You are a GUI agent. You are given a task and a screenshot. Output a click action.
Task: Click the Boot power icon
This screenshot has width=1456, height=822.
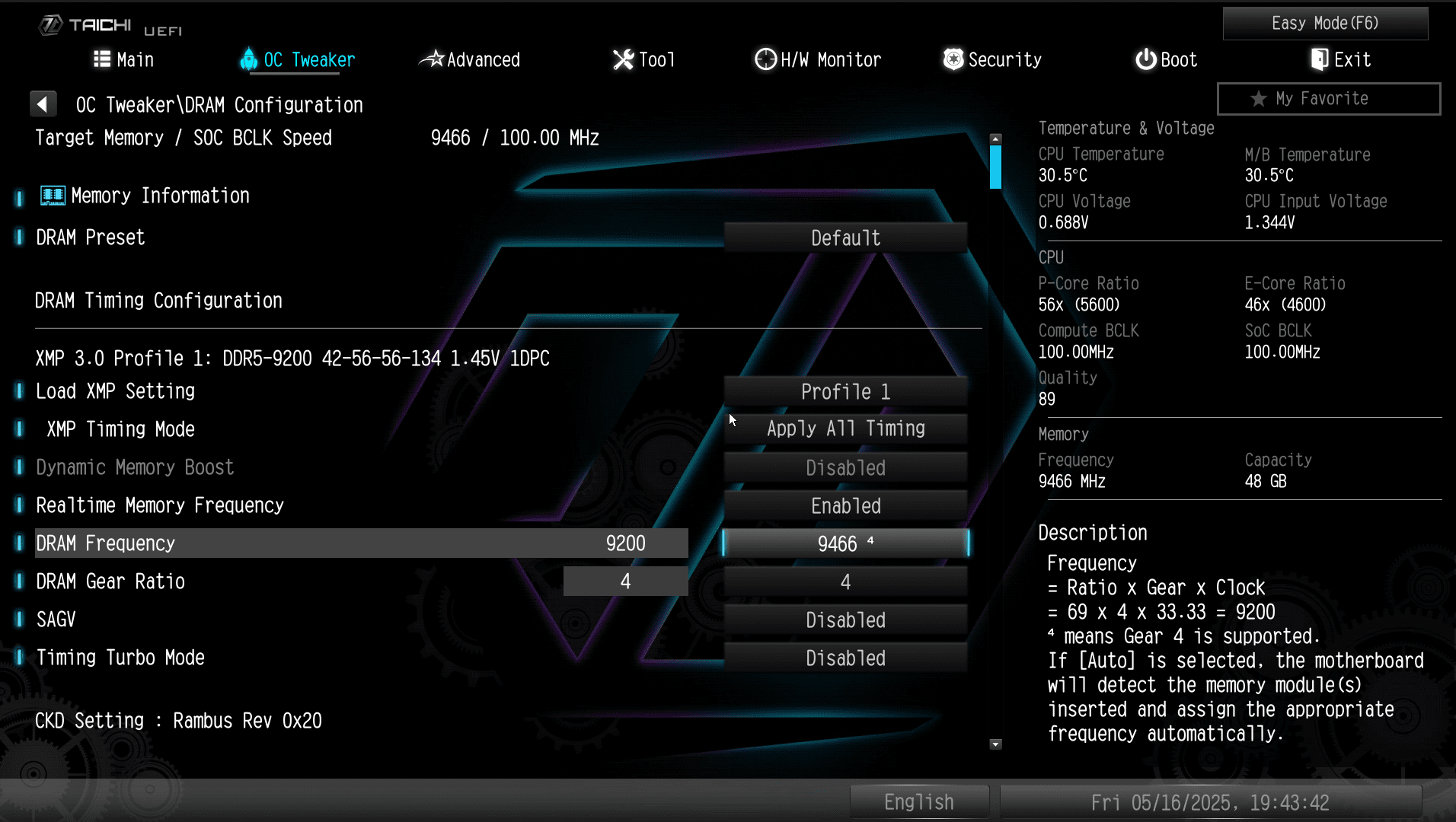(1146, 59)
